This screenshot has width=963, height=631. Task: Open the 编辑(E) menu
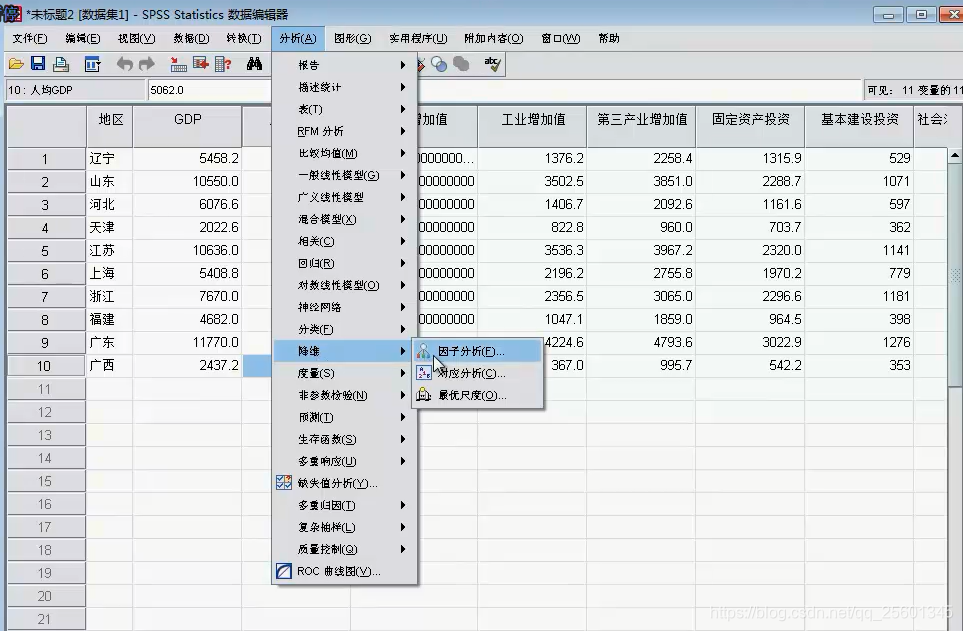pyautogui.click(x=83, y=38)
